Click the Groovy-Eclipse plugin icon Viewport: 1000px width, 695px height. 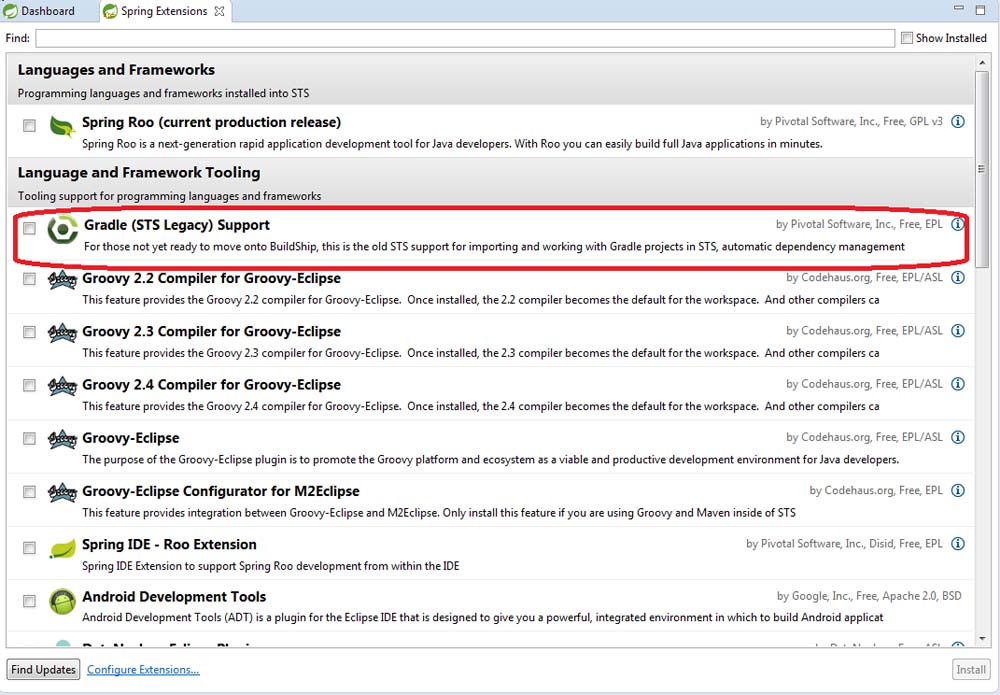62,439
